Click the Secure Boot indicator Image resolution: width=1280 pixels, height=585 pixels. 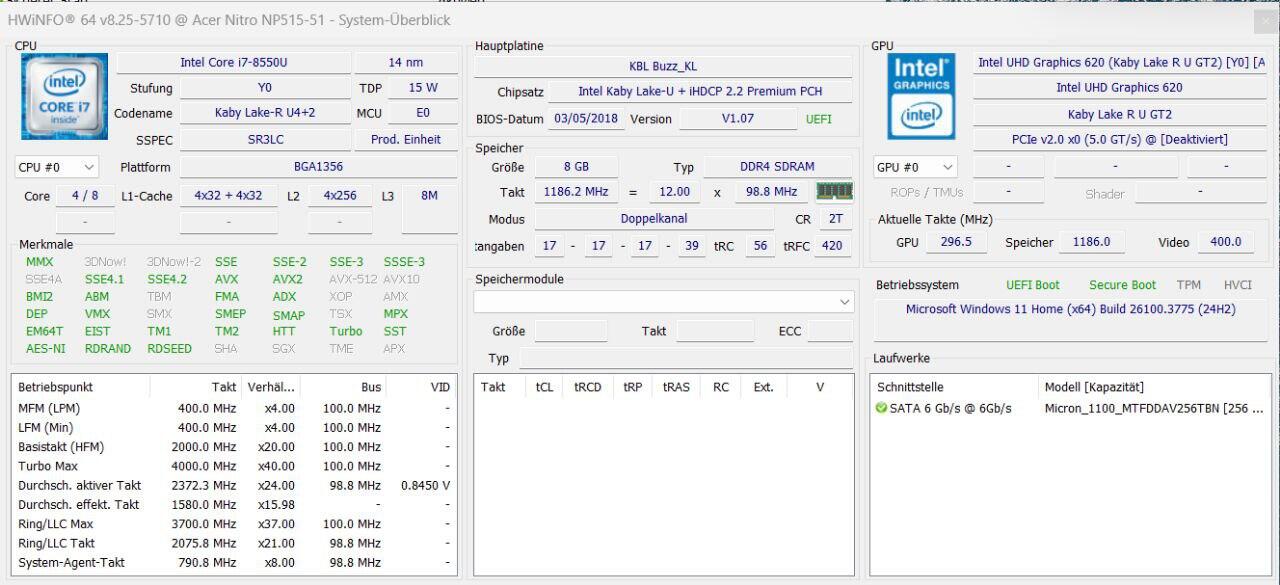tap(1122, 285)
